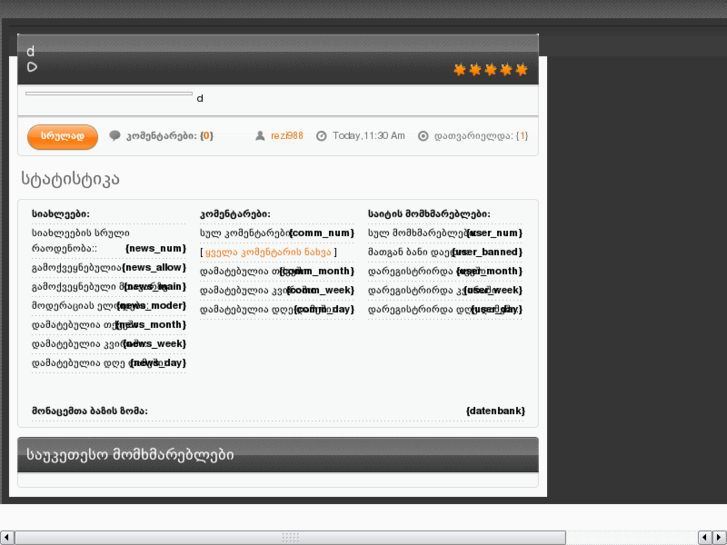Click the author user silhouette icon

click(x=260, y=136)
